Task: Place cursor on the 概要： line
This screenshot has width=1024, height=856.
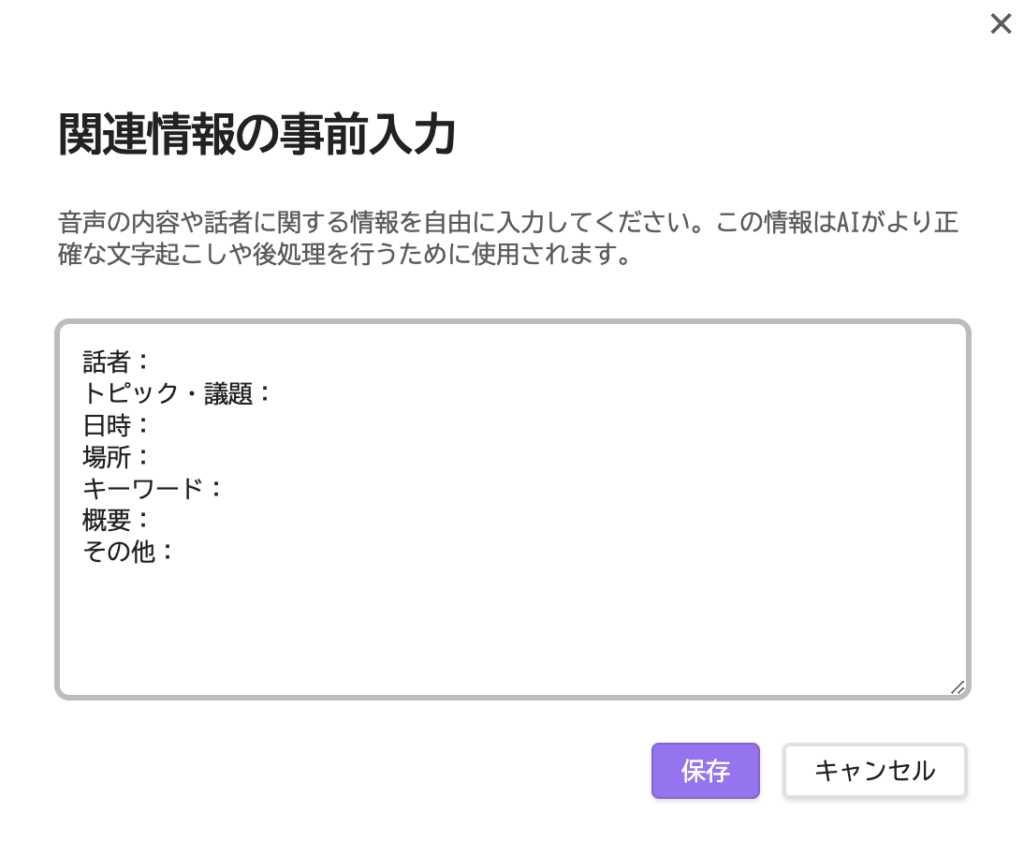Action: (x=116, y=520)
